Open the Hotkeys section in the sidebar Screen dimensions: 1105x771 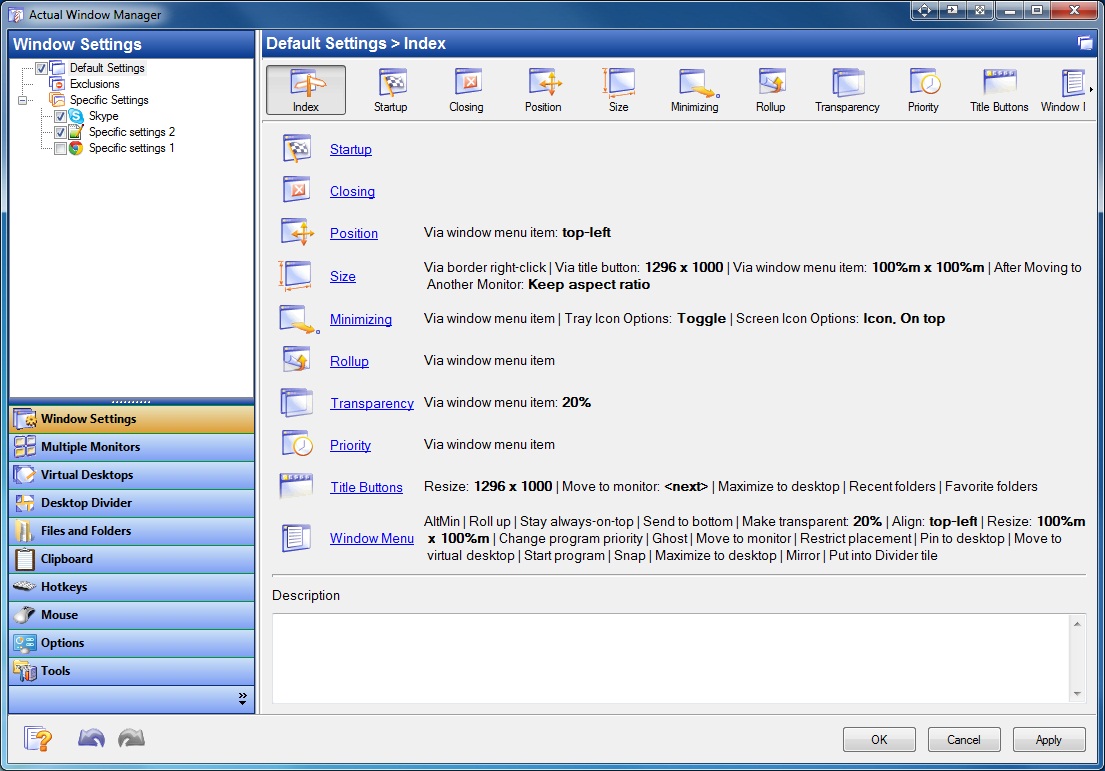point(130,587)
